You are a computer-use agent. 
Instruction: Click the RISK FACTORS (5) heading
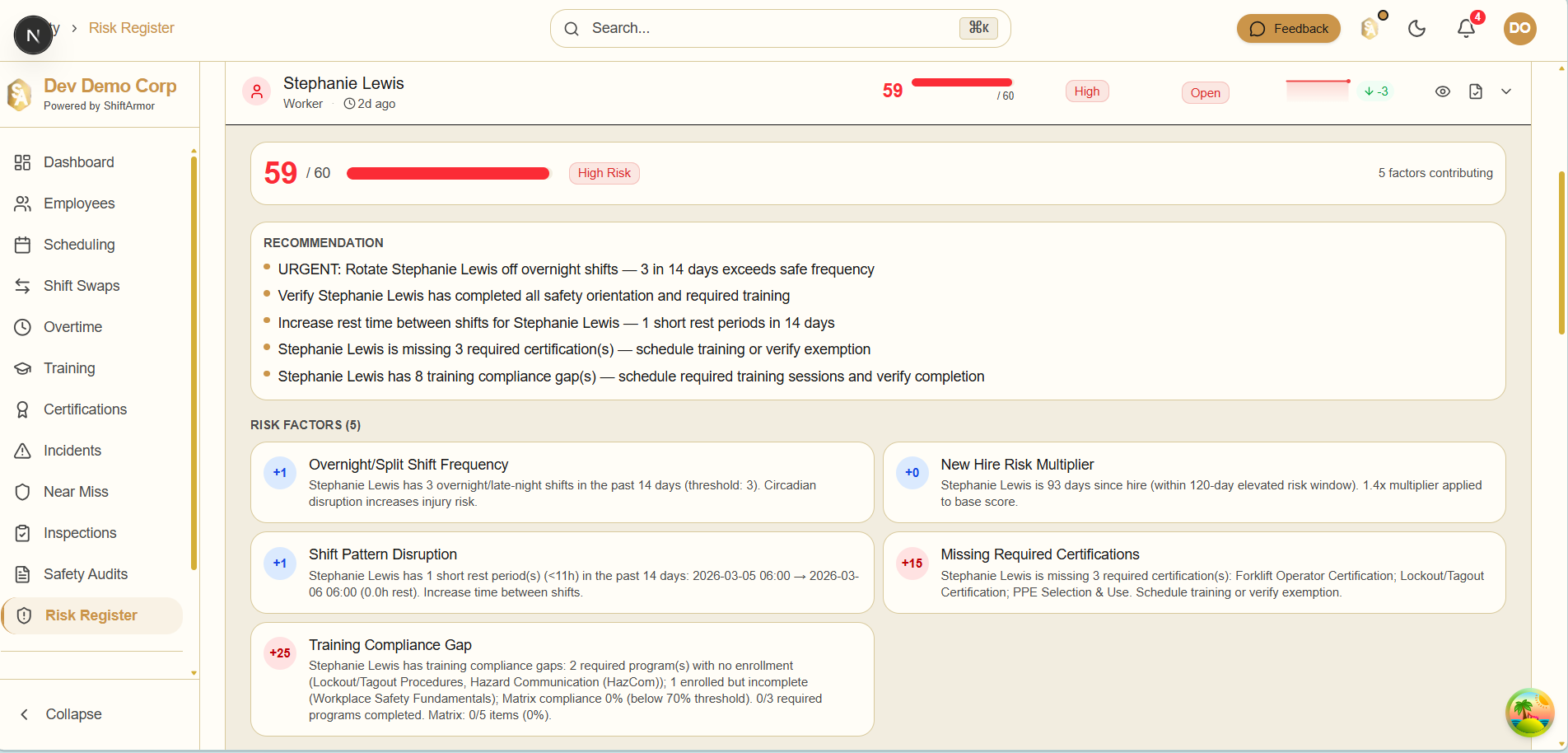pos(306,425)
